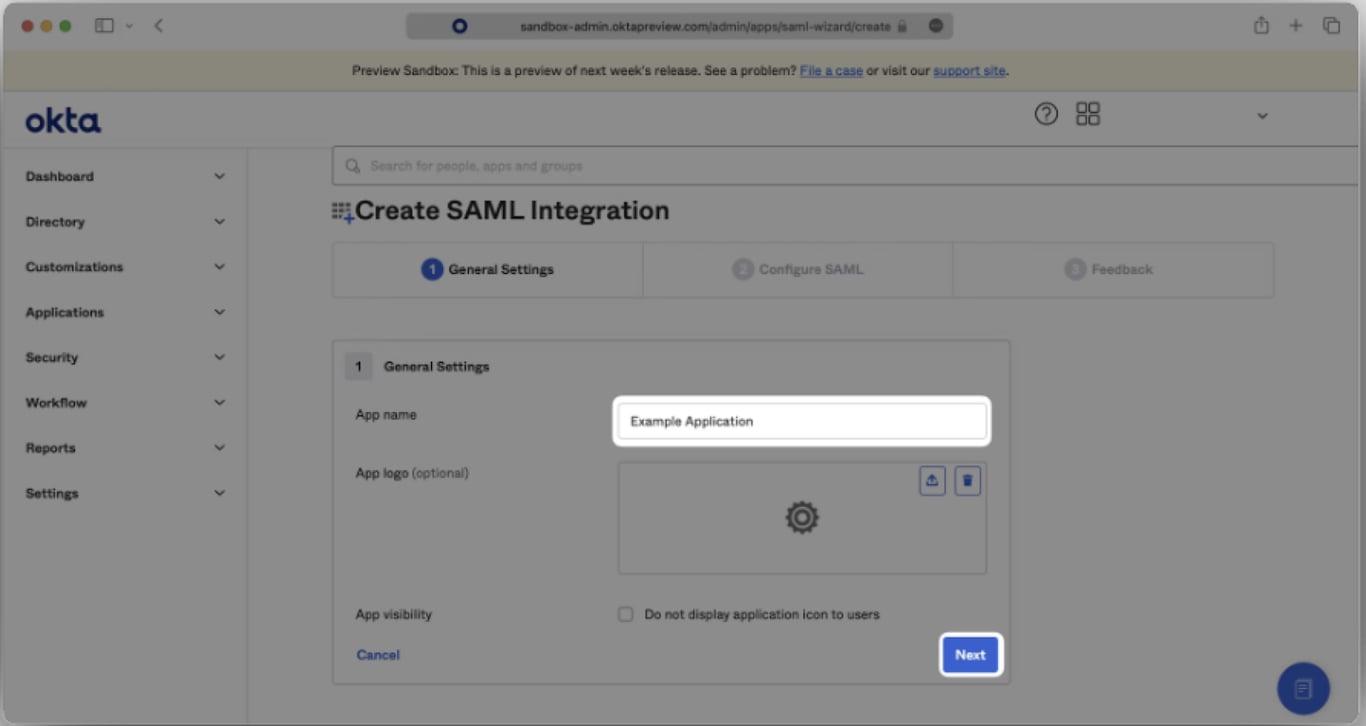This screenshot has width=1366, height=726.
Task: Click the delete logo trash icon
Action: (967, 481)
